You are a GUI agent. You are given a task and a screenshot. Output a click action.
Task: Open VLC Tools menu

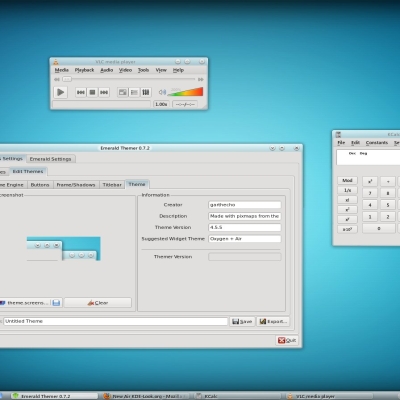coord(143,70)
